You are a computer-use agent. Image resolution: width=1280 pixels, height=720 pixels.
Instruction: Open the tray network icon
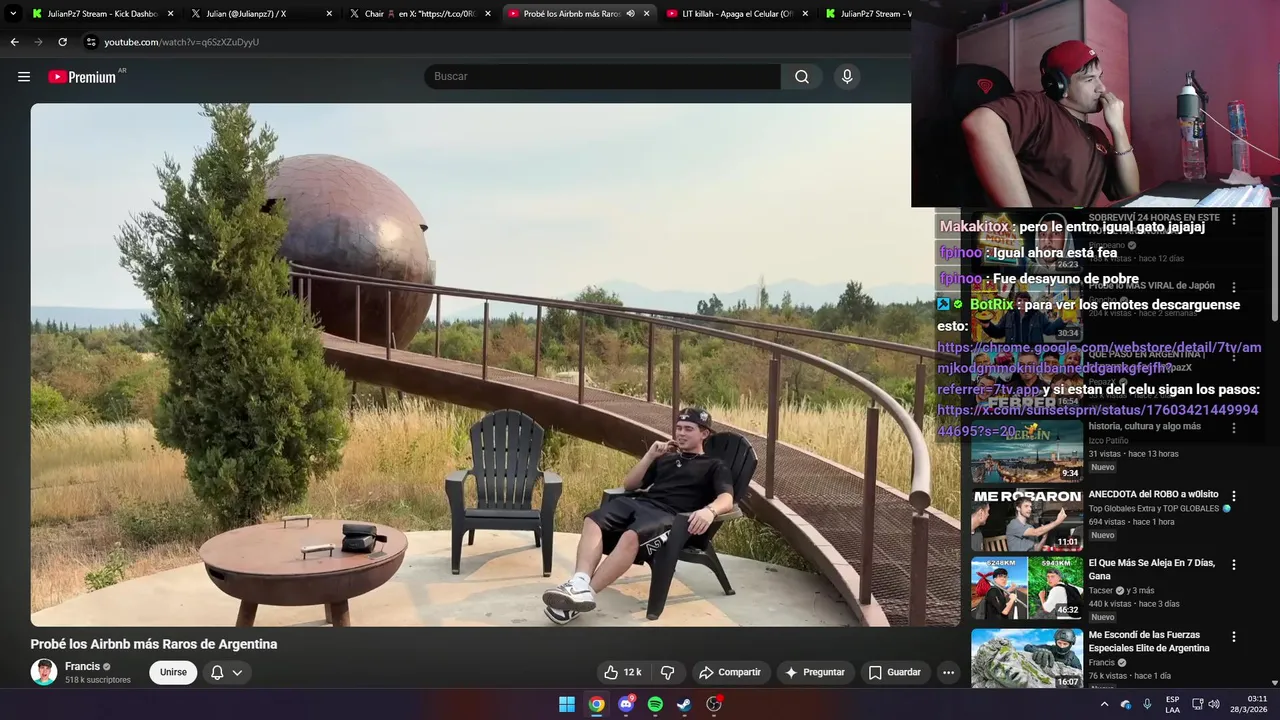[x=1198, y=704]
